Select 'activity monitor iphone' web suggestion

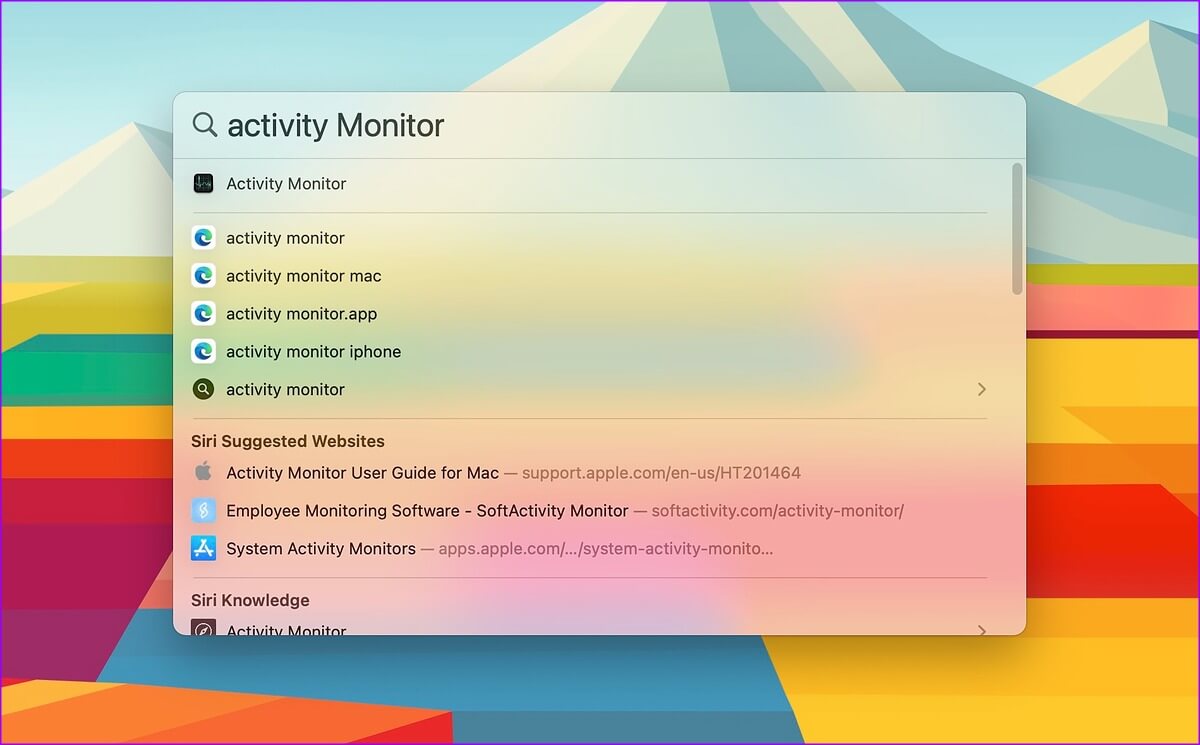(x=314, y=352)
